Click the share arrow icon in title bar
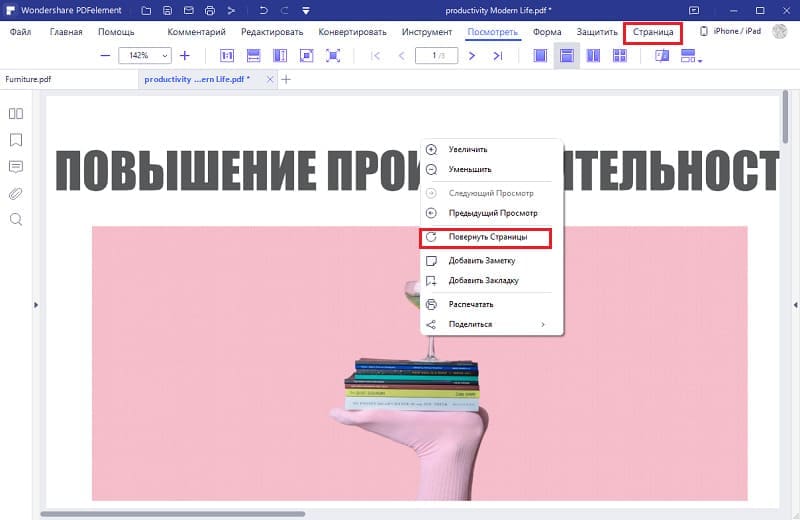The image size is (800, 520). click(x=231, y=10)
